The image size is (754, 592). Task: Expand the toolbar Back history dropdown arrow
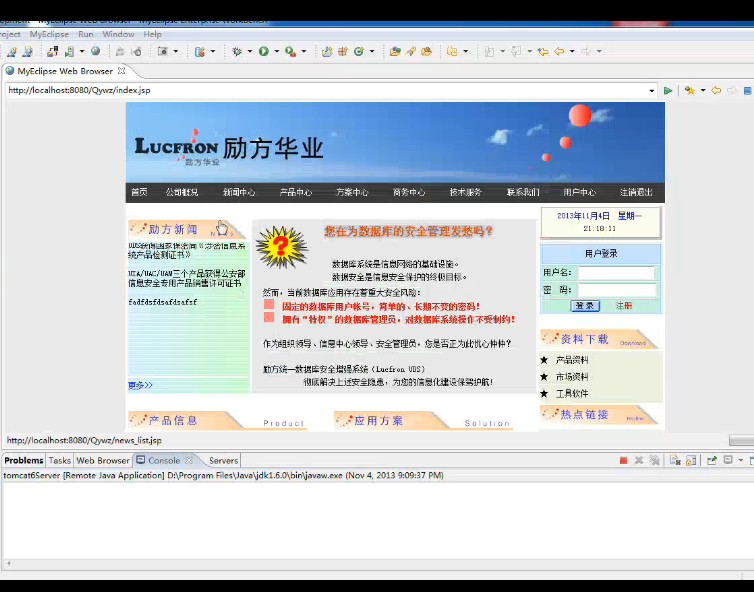coord(572,51)
